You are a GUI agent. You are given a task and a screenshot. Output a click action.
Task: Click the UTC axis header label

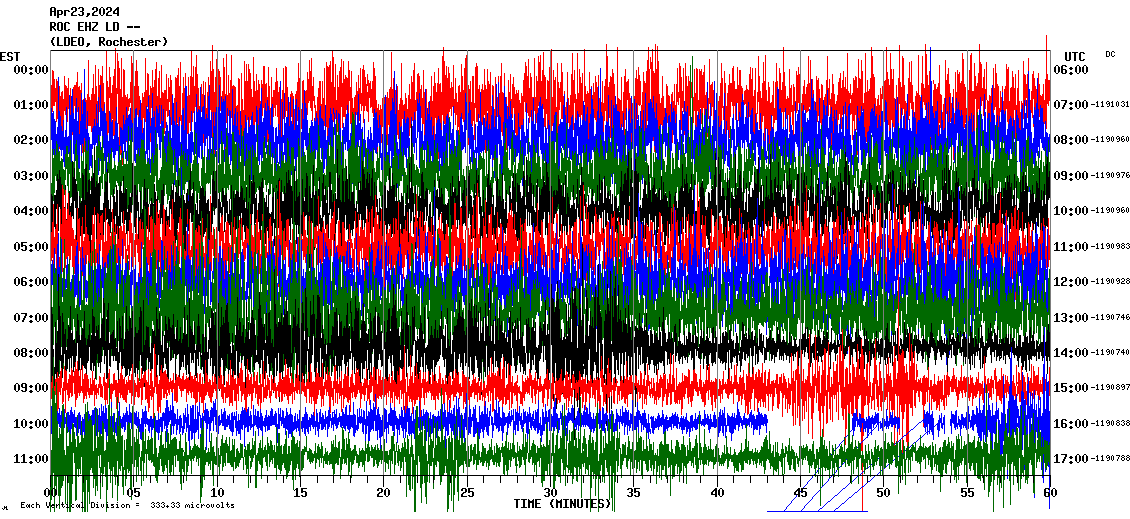[x=1075, y=56]
